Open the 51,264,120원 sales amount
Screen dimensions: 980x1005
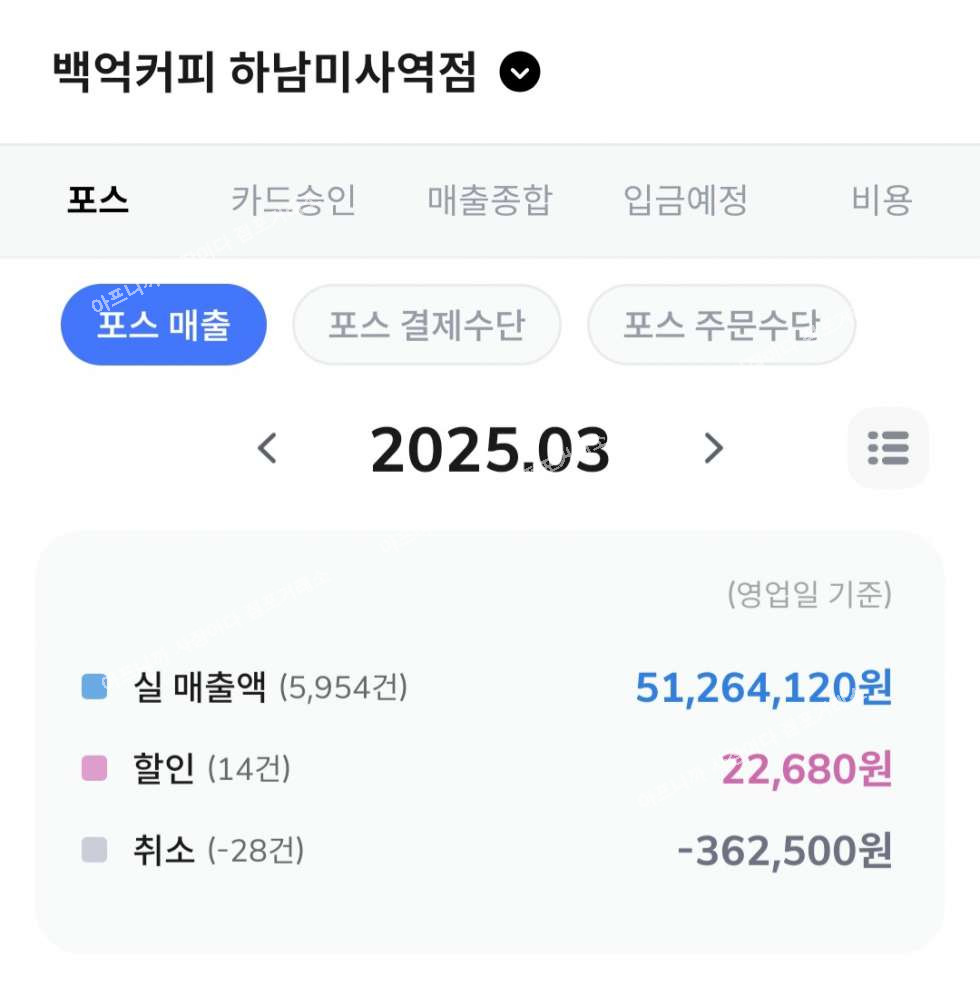pos(763,687)
